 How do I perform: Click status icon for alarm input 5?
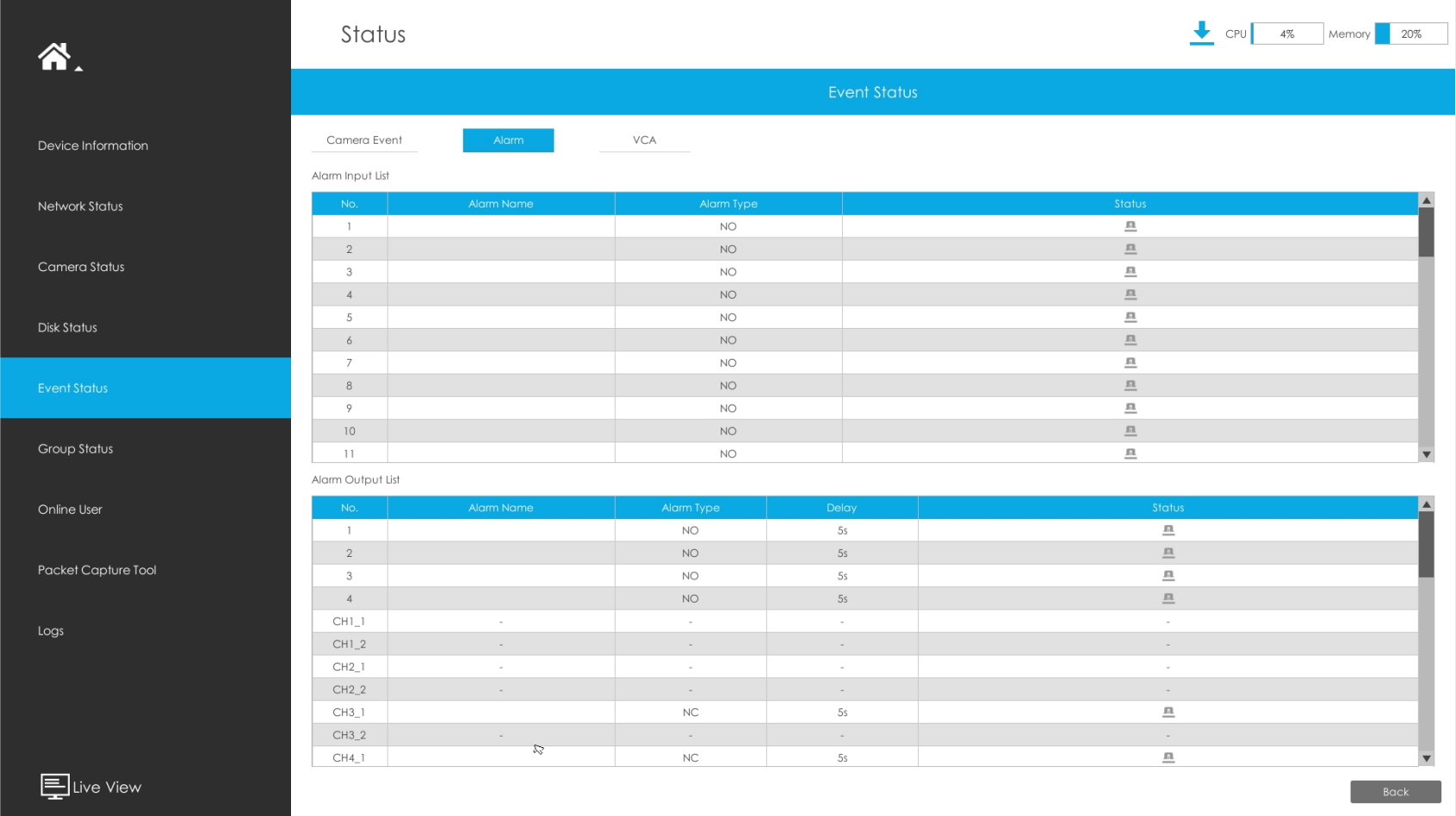pyautogui.click(x=1131, y=318)
